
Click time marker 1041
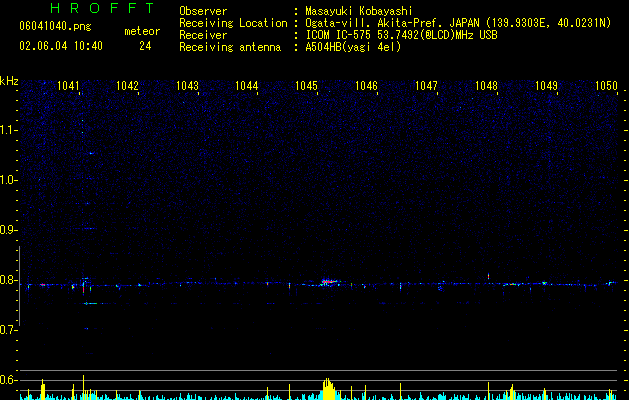pos(68,85)
